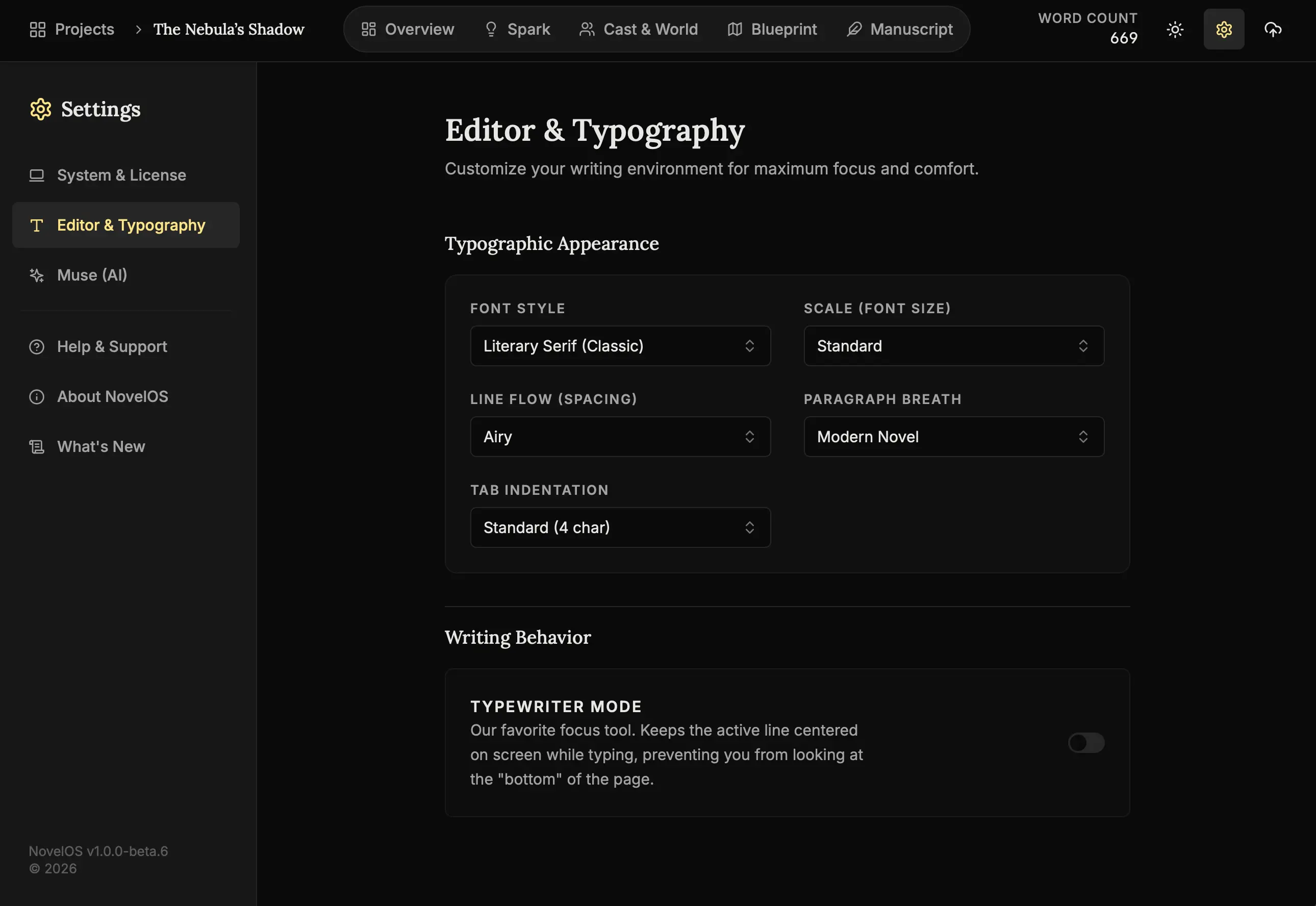Image resolution: width=1316 pixels, height=906 pixels.
Task: Go to Cast & World tab
Action: point(639,30)
